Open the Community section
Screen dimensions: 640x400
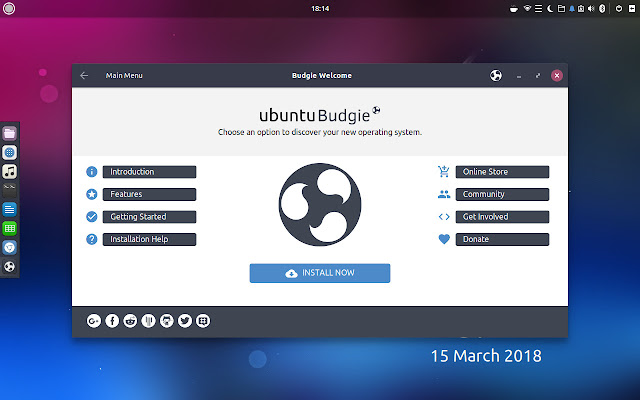point(502,194)
